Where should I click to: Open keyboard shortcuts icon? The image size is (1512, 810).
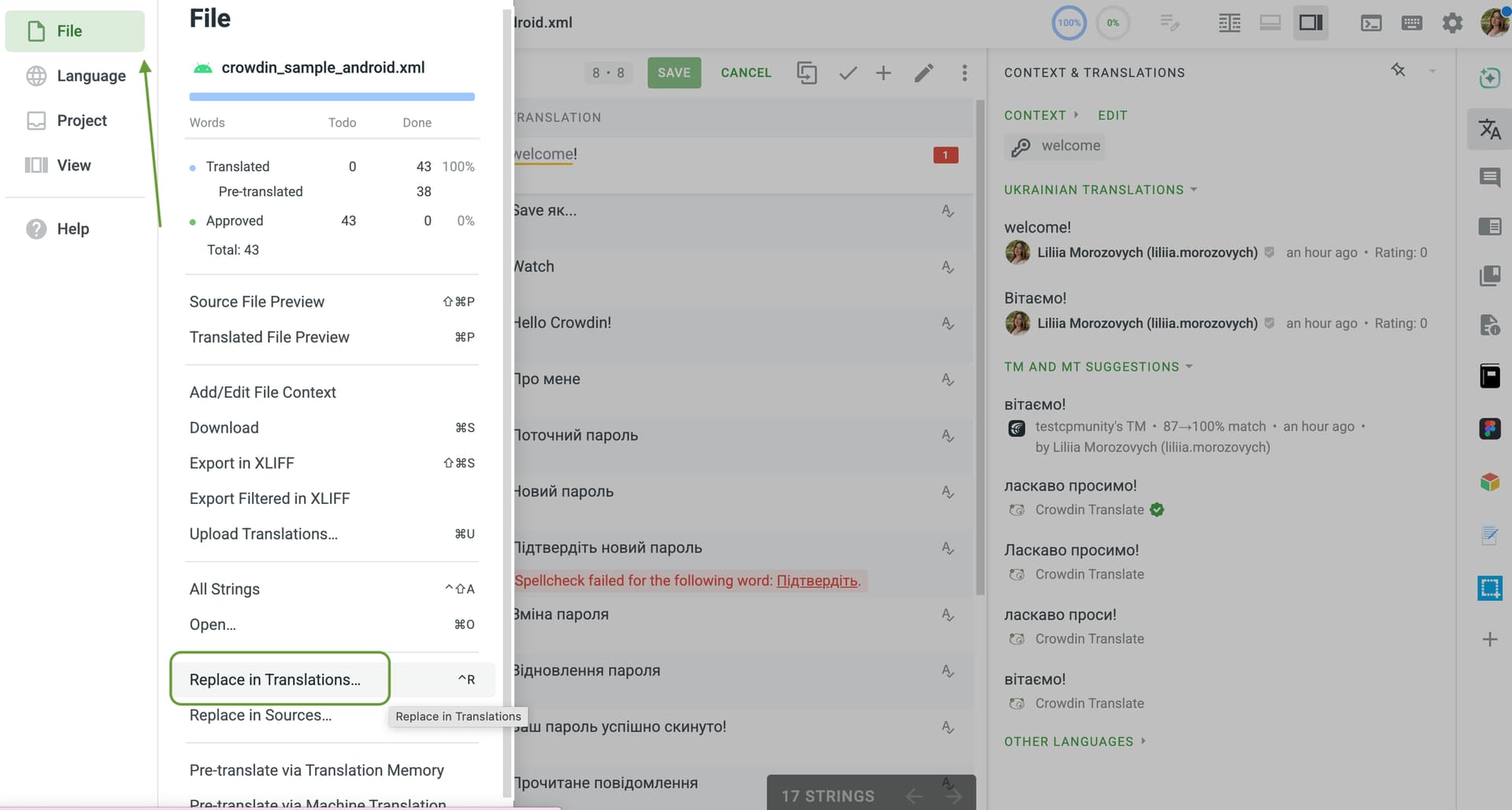pos(1412,23)
